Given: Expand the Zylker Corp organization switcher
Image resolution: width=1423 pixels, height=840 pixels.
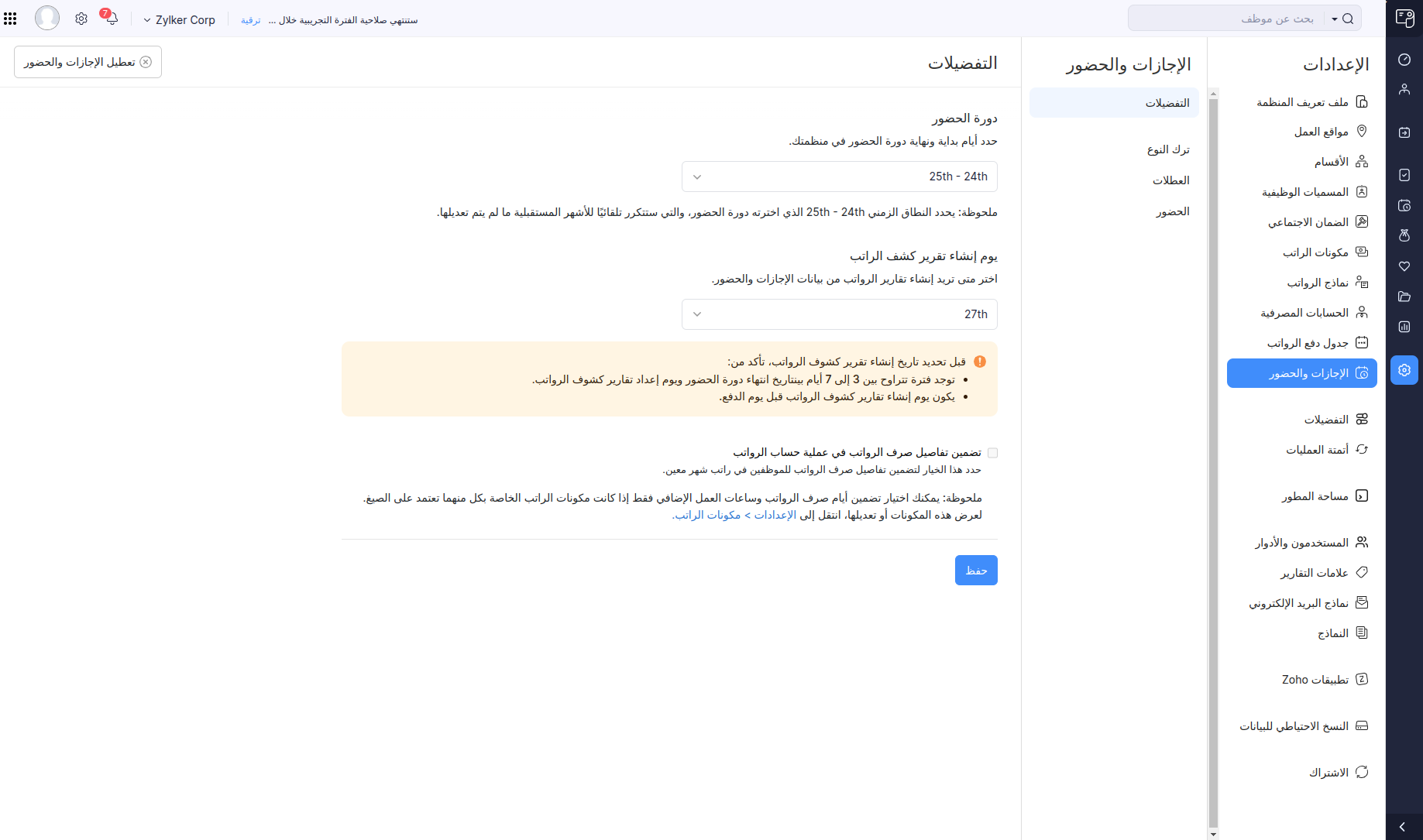Looking at the screenshot, I should [180, 20].
